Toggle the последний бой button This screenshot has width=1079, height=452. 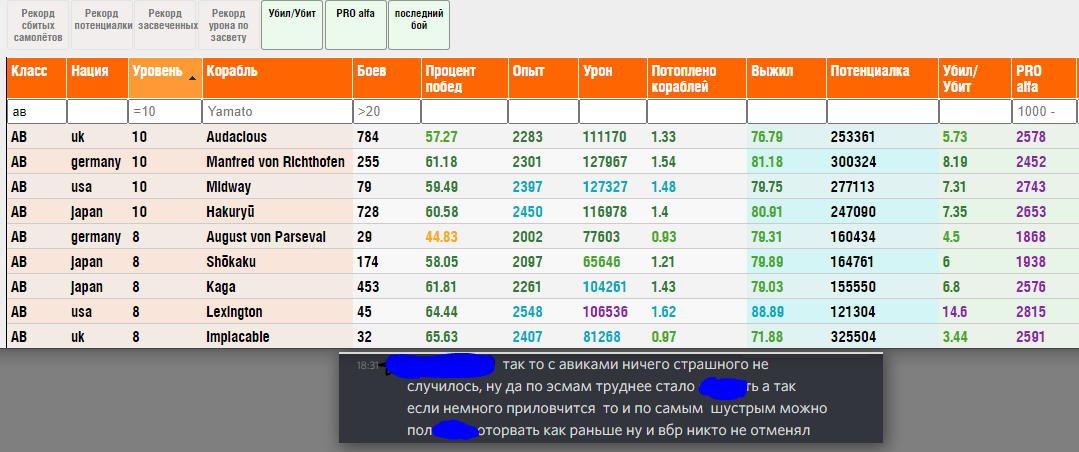[x=418, y=25]
